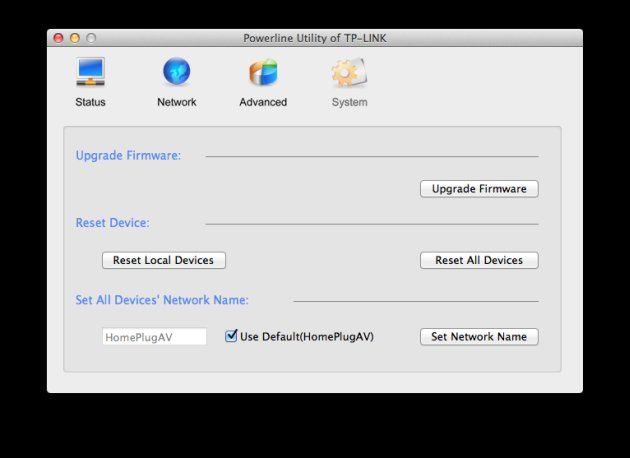Switch to the Status tab label
Viewport: 630px width, 458px height.
click(90, 102)
